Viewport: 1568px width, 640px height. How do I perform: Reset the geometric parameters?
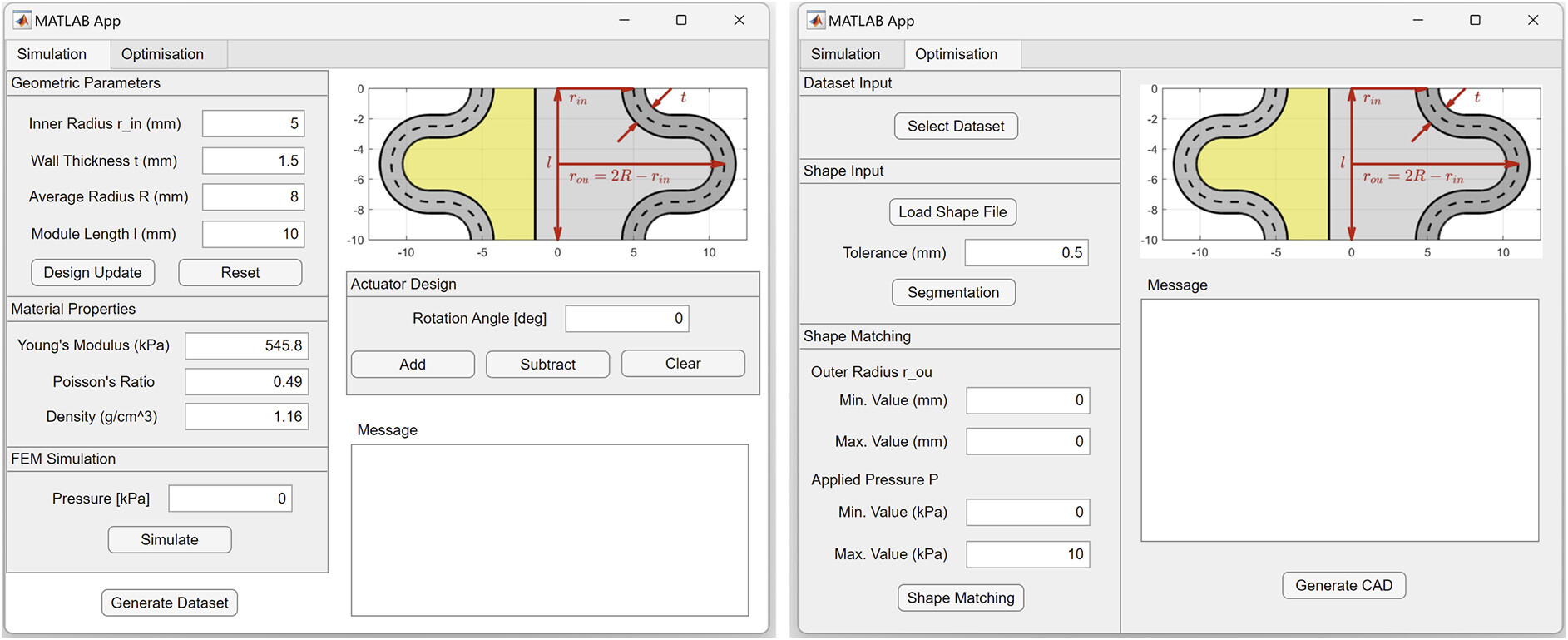coord(240,273)
